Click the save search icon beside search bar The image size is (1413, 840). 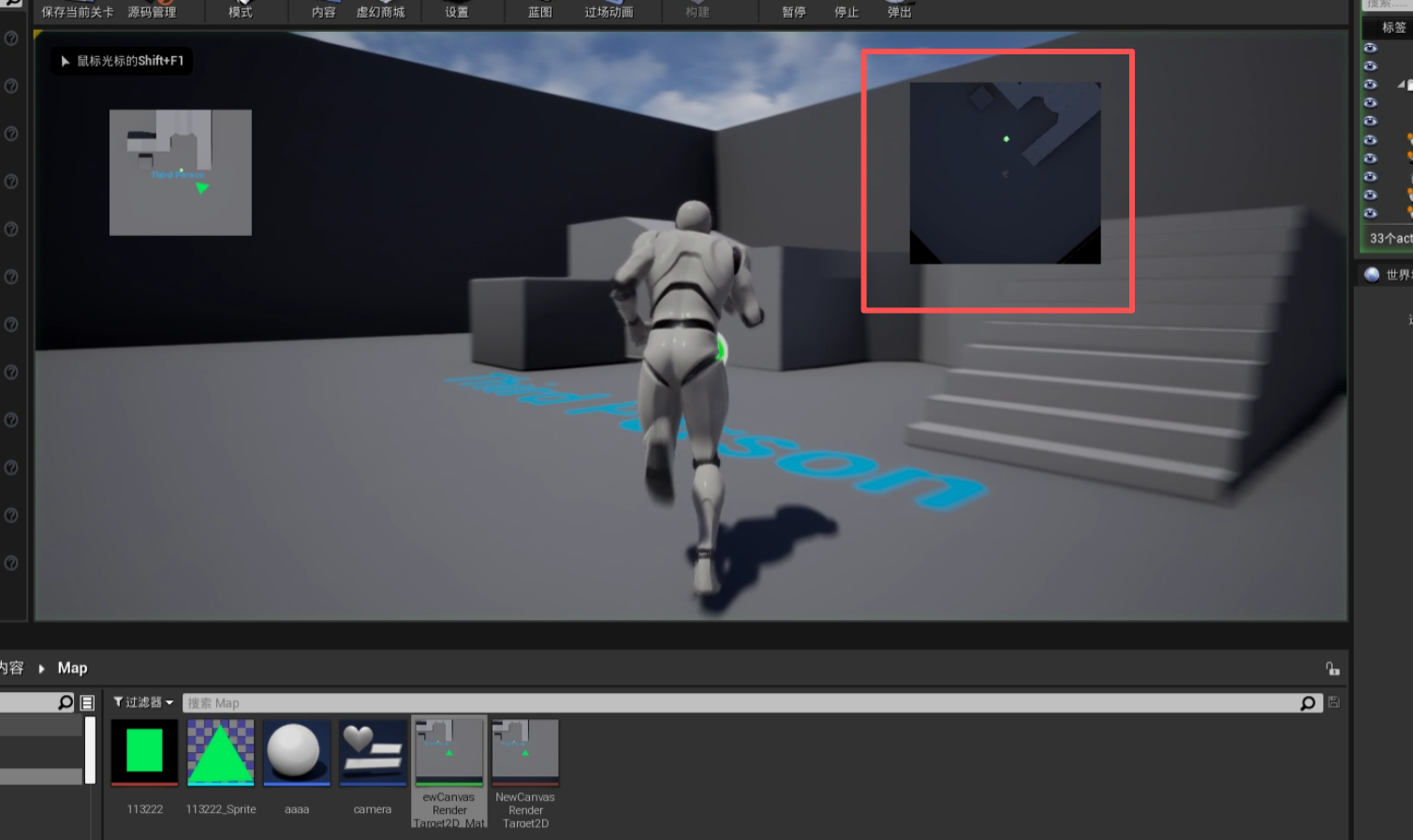[x=1333, y=702]
